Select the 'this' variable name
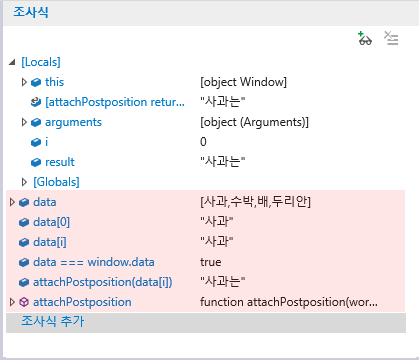Viewport: 419px width, 360px height. 54,82
